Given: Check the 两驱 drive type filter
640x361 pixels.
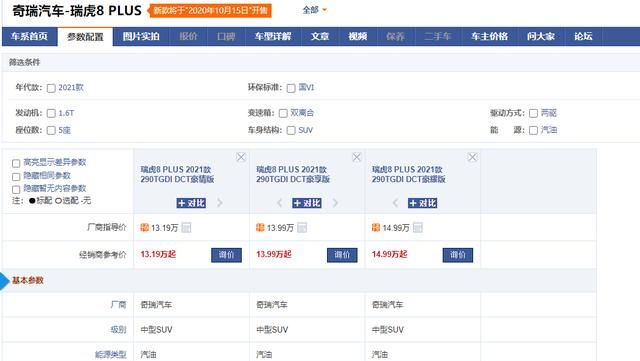Looking at the screenshot, I should pyautogui.click(x=533, y=114).
